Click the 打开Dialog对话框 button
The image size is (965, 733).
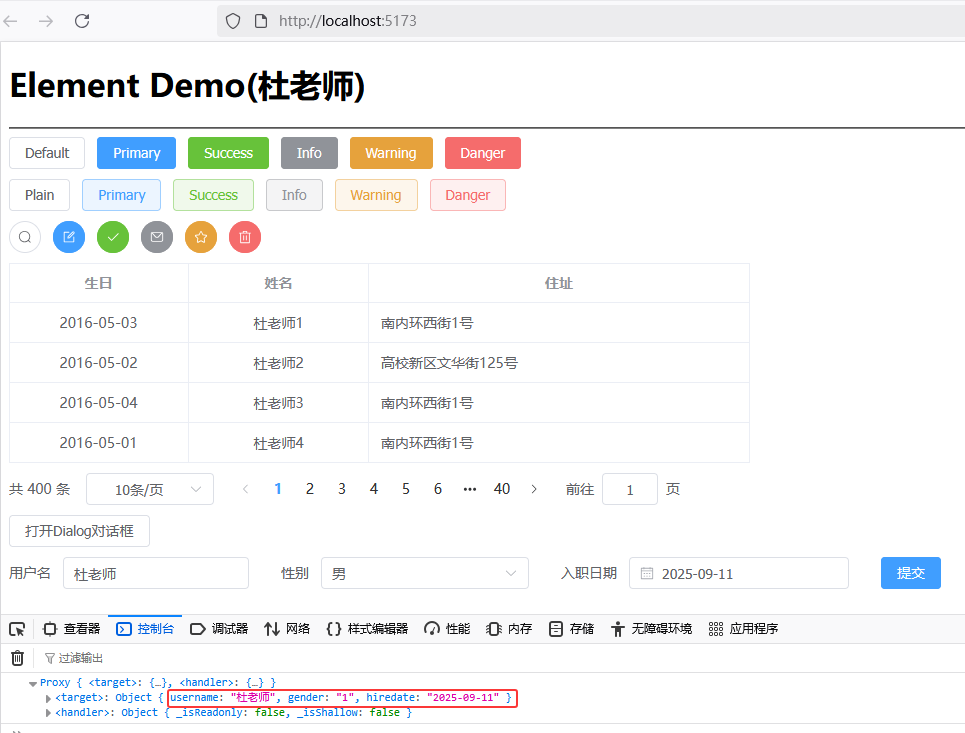pos(79,531)
